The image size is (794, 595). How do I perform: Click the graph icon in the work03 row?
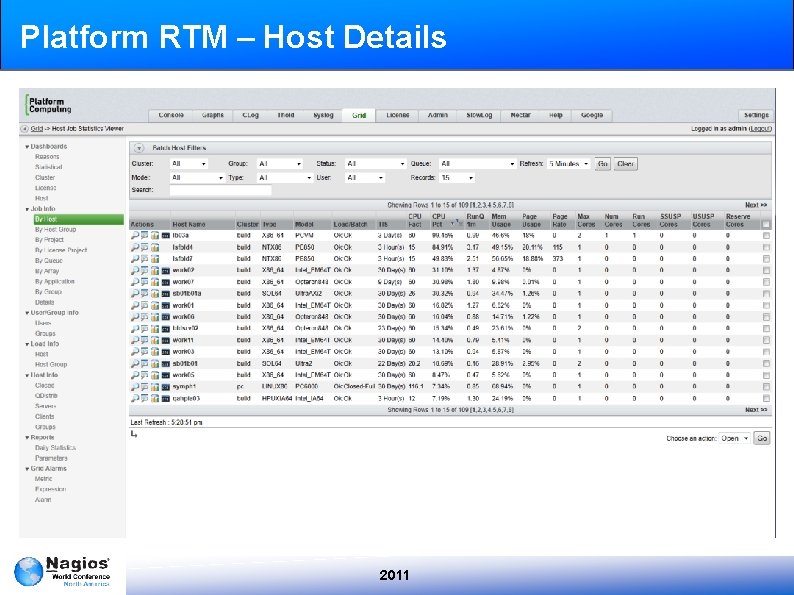coord(155,351)
